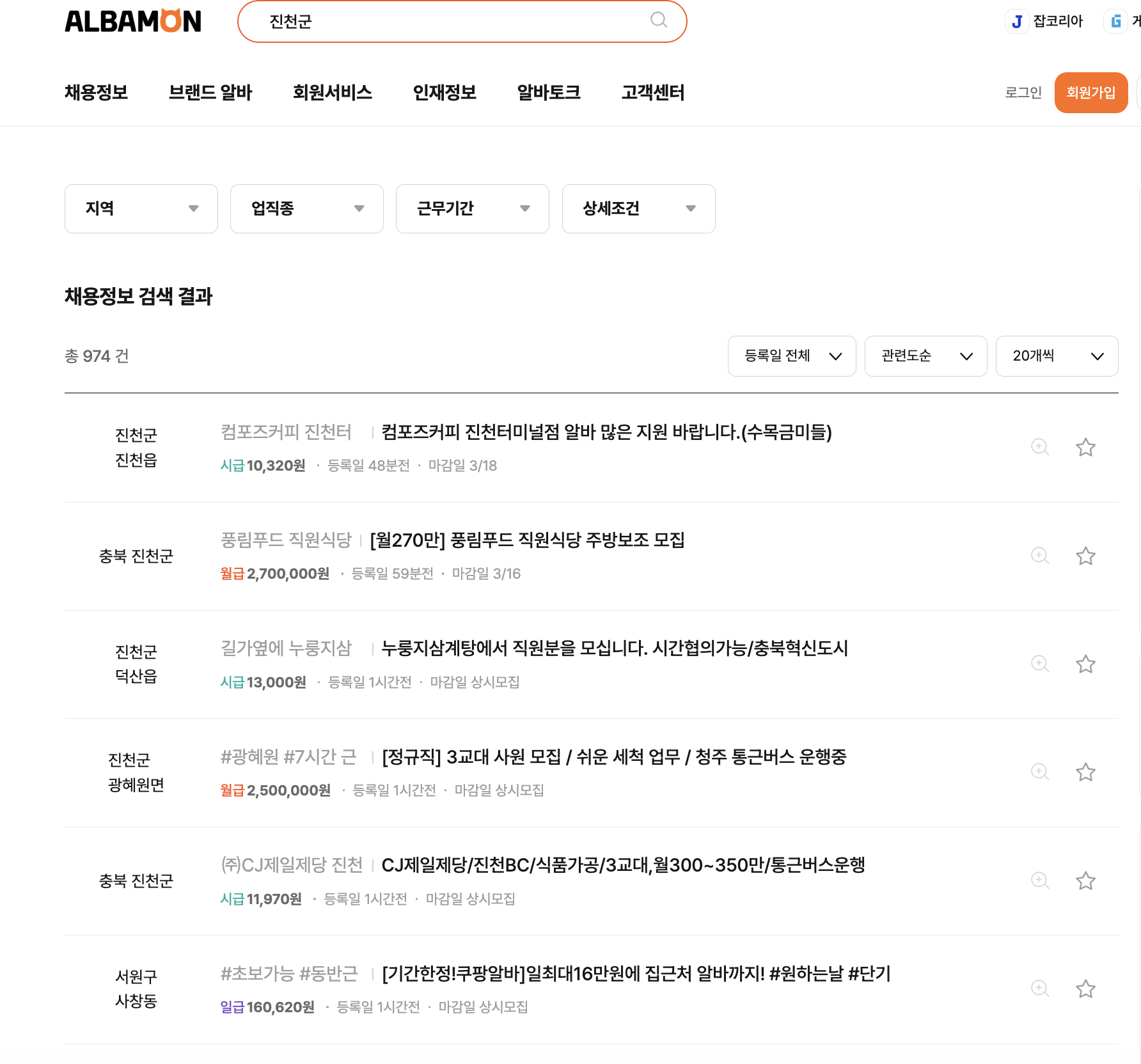Click the magnifier icon on 쿠팡알바 listing

click(x=1040, y=989)
